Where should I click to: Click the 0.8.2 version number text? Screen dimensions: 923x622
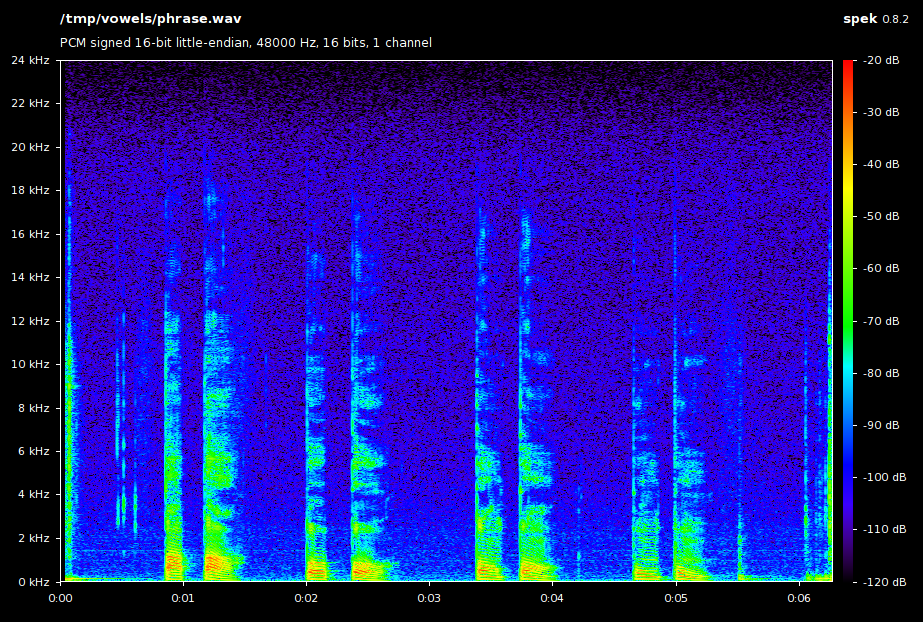896,19
